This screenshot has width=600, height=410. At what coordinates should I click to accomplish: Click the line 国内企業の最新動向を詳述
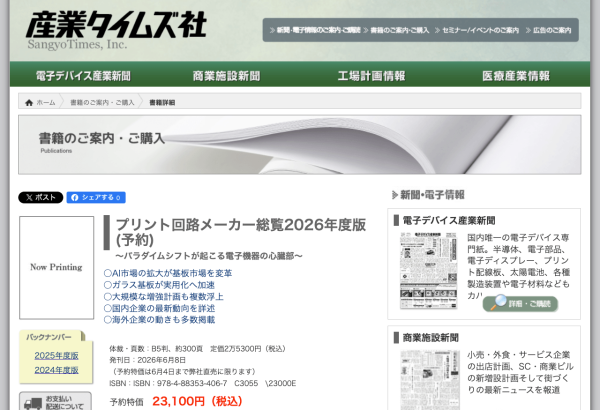pos(159,308)
